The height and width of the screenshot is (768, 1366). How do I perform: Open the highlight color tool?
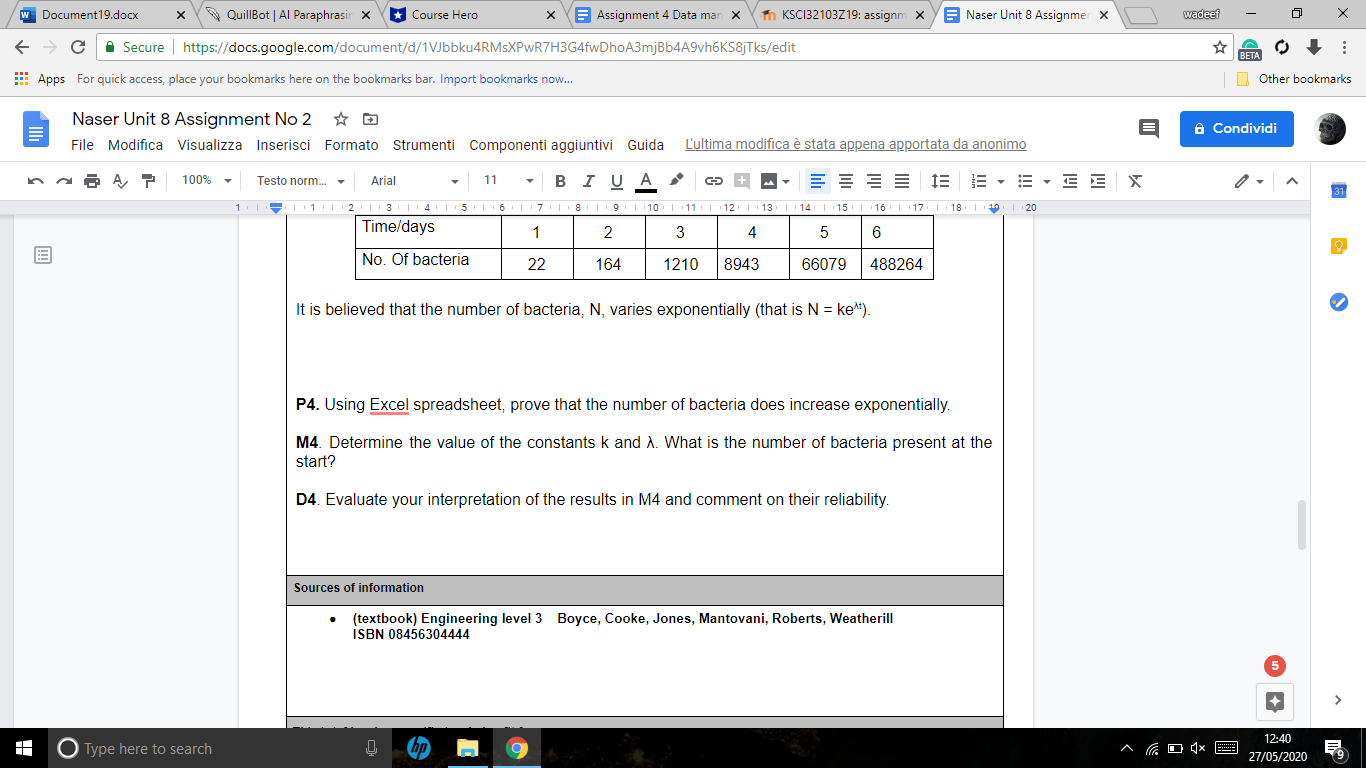(x=676, y=181)
